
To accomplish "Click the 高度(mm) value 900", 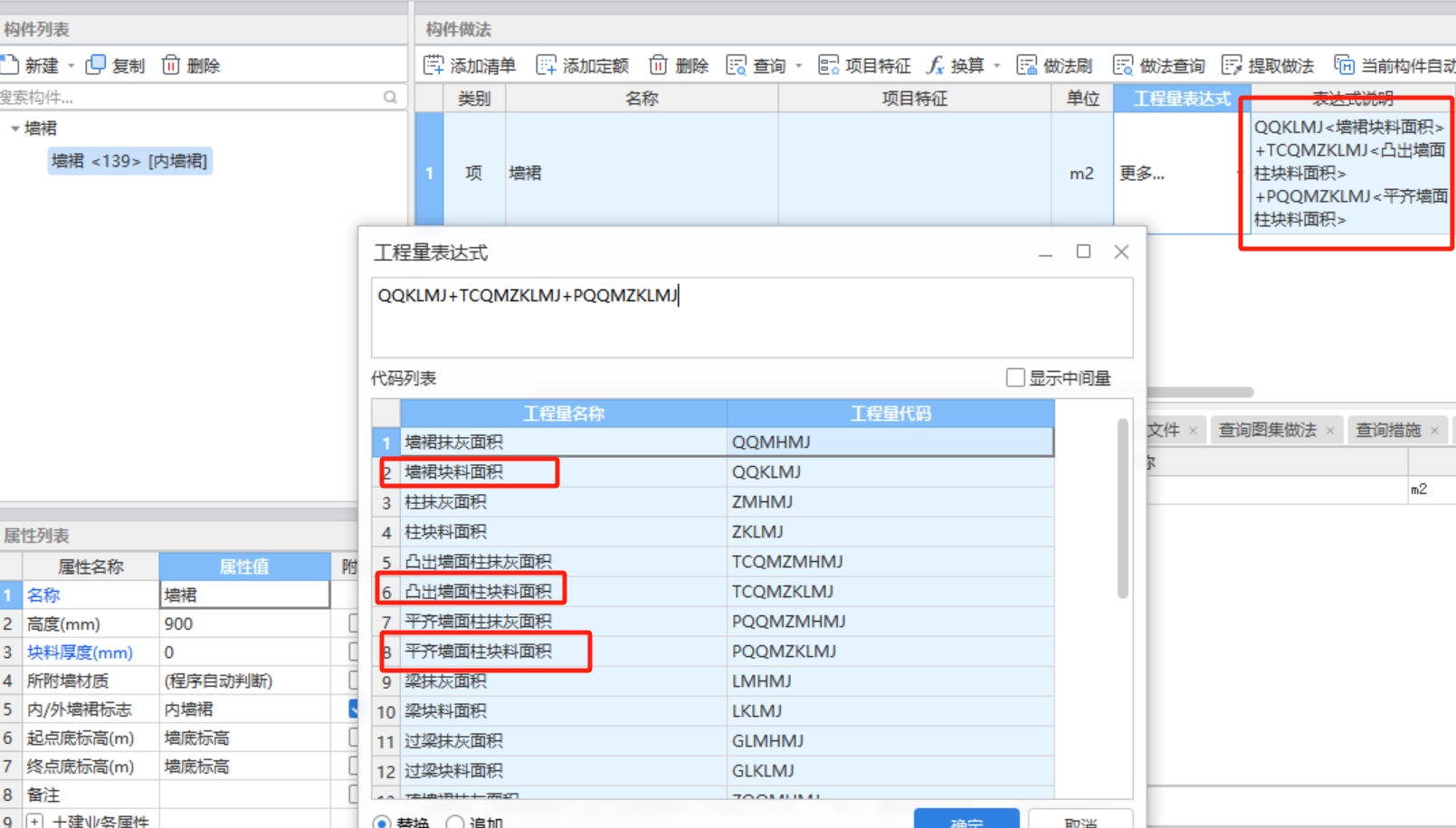I will [244, 623].
